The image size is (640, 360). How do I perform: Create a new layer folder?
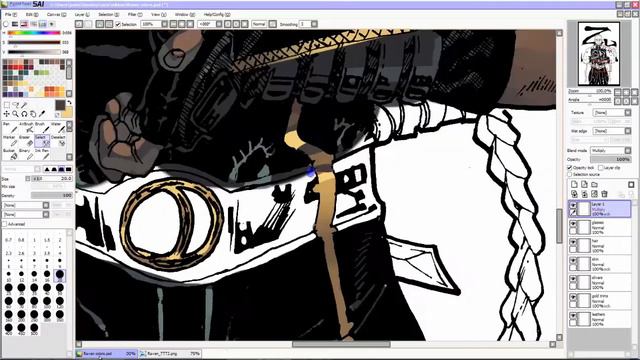click(594, 184)
